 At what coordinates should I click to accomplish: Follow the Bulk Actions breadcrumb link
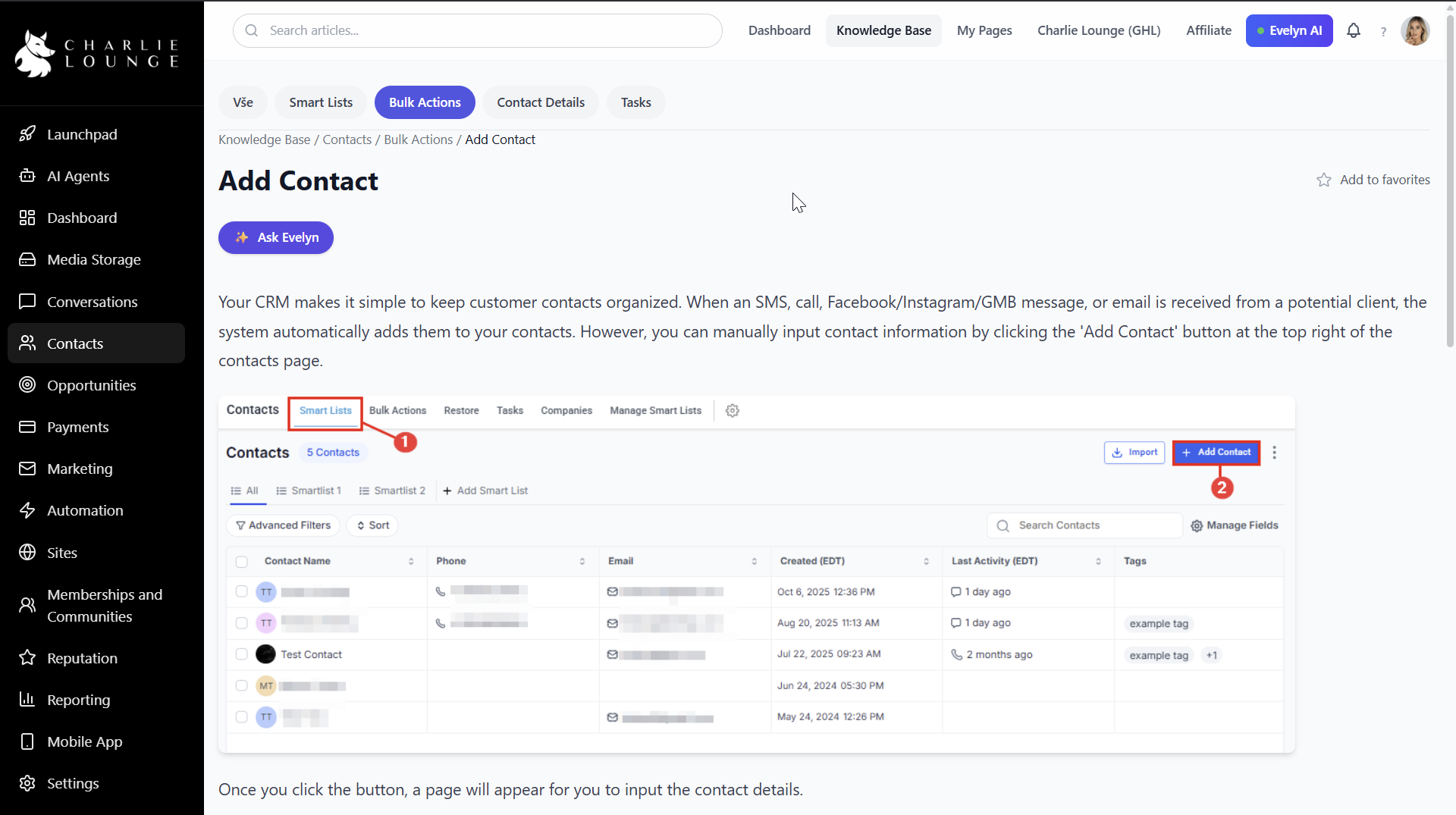click(419, 139)
